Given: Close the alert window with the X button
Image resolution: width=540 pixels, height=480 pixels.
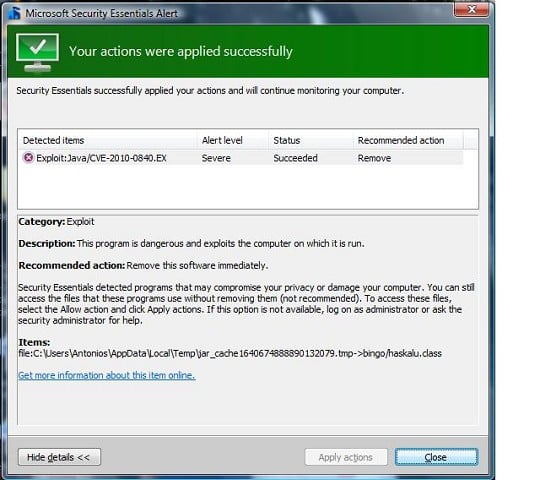Looking at the screenshot, I should 471,10.
